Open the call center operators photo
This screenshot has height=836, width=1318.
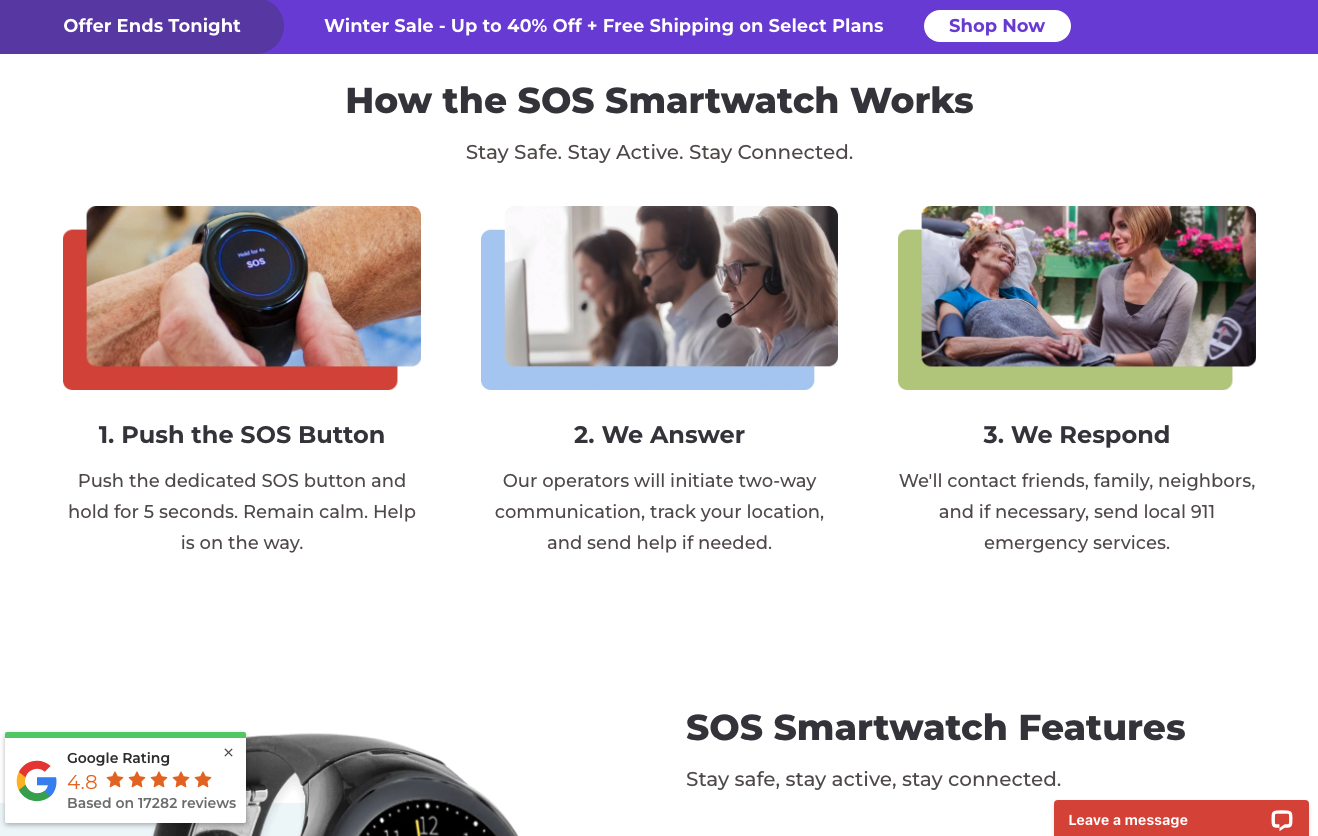(671, 286)
